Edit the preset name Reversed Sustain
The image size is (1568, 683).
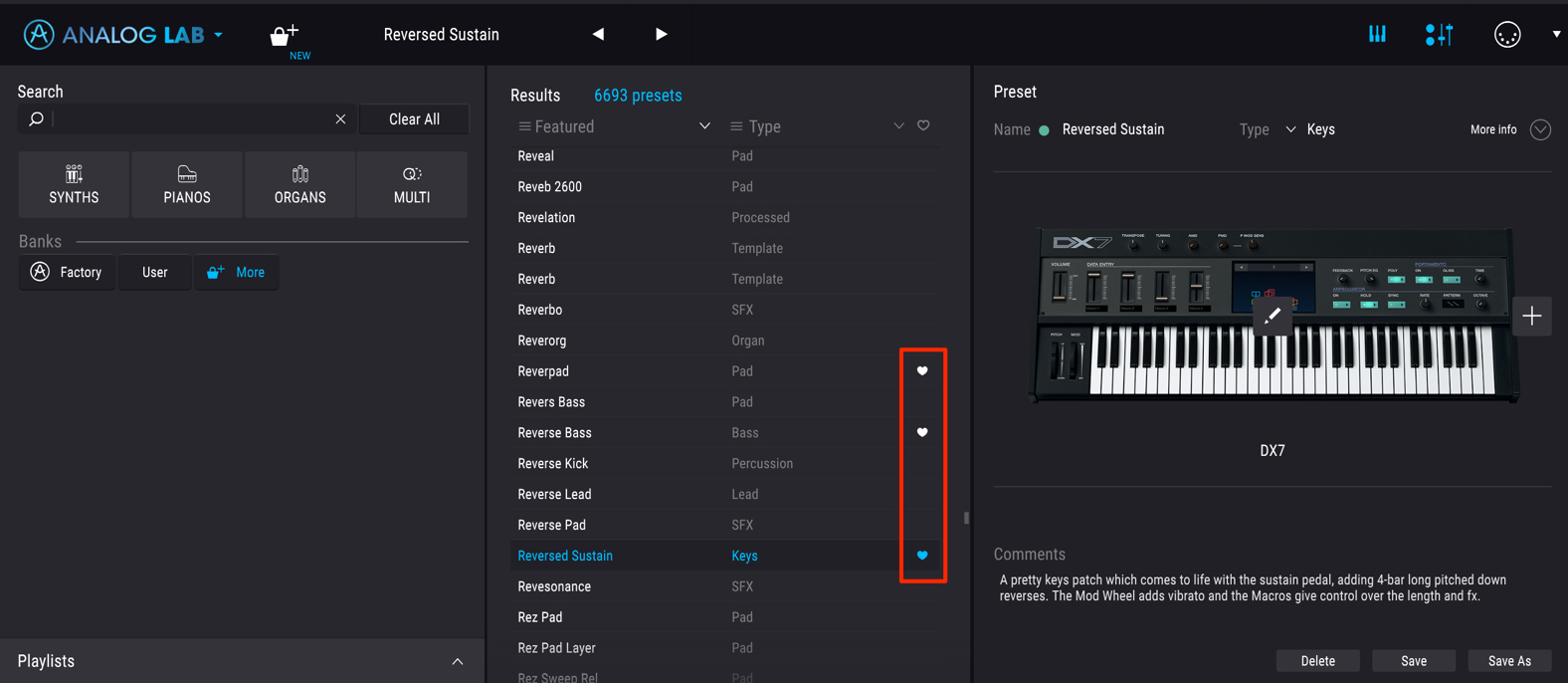point(1113,129)
